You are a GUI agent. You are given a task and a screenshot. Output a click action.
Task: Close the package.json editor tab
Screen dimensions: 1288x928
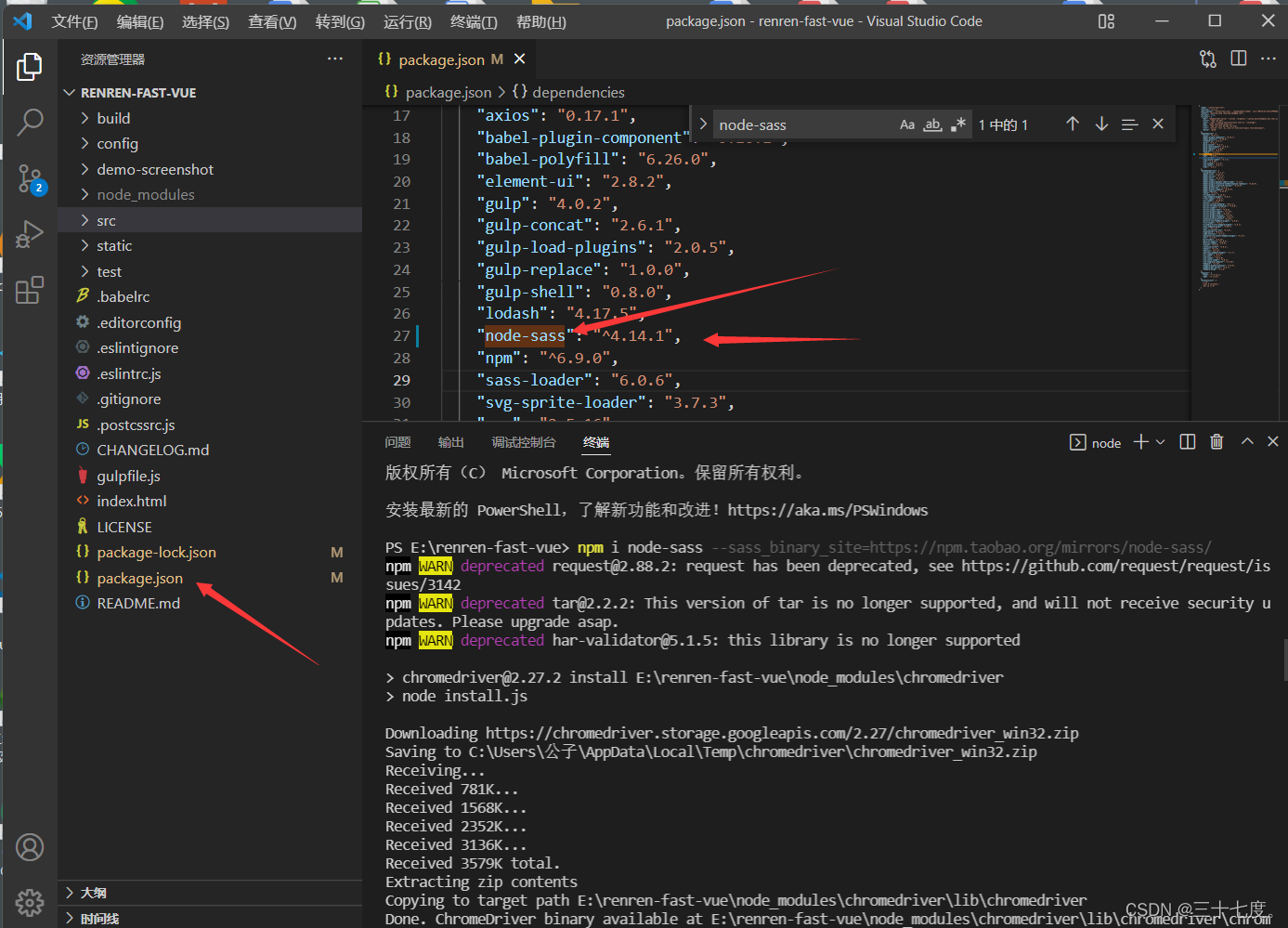coord(520,59)
